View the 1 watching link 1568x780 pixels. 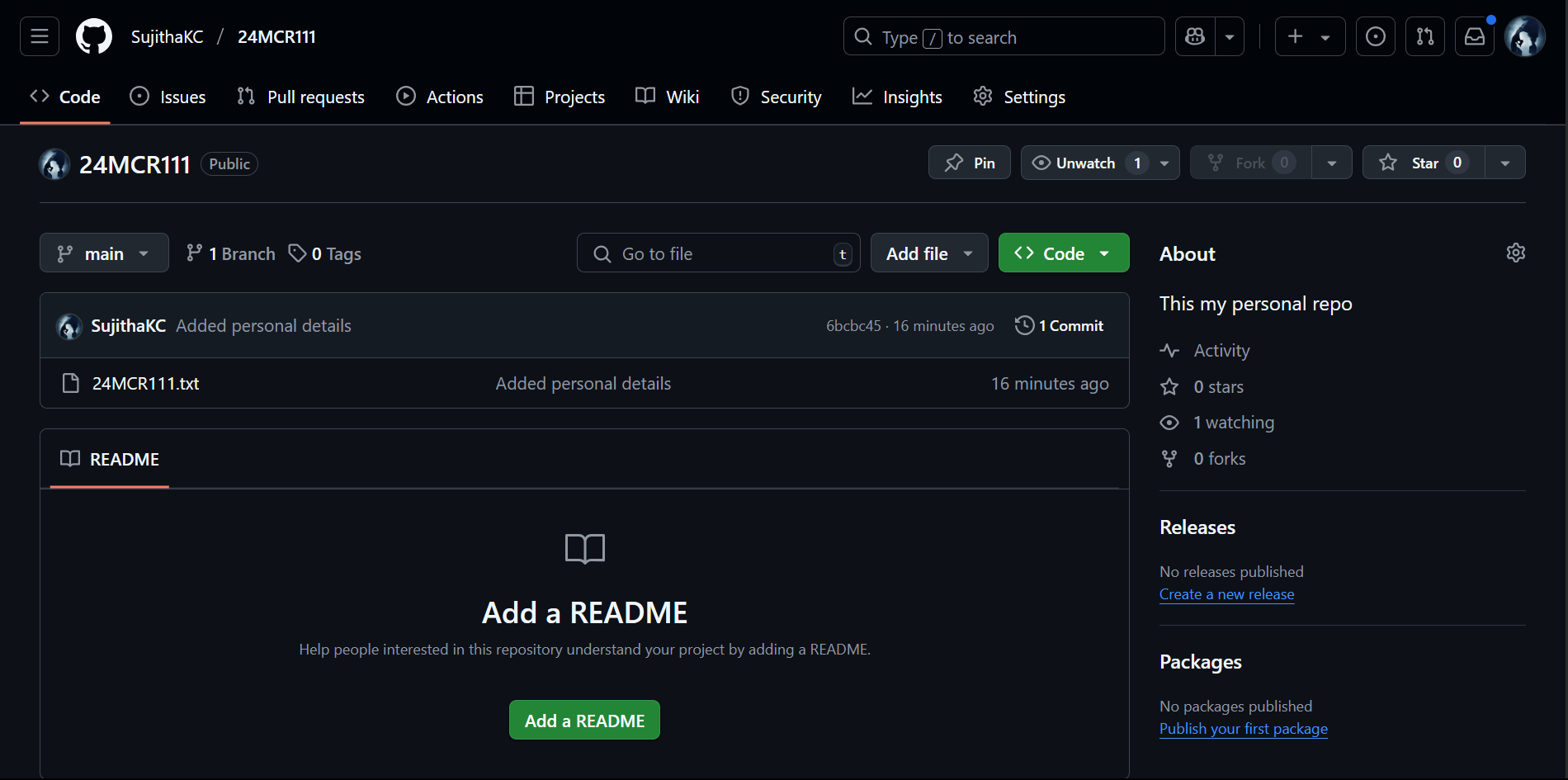tap(1217, 422)
